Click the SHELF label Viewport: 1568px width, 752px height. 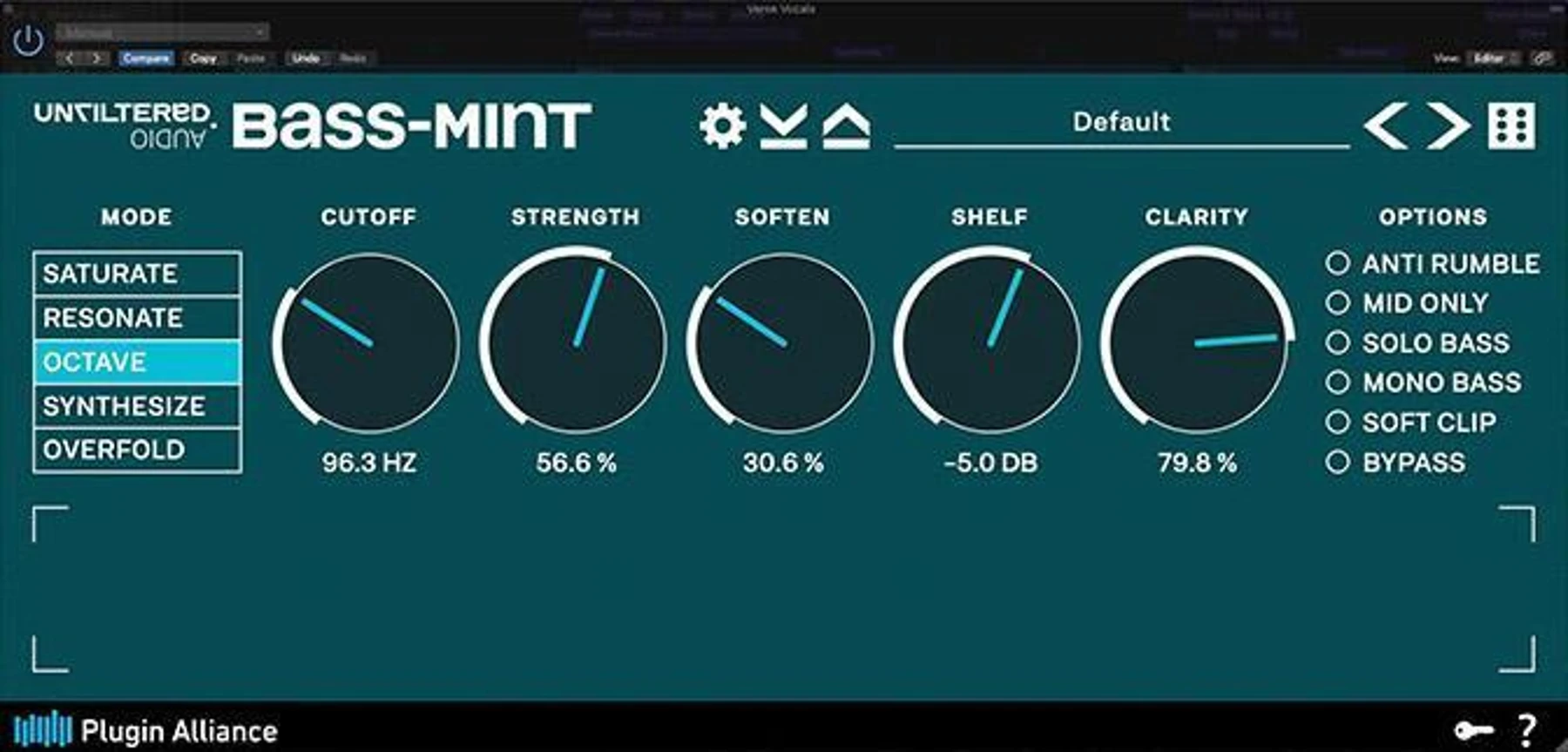[x=990, y=217]
